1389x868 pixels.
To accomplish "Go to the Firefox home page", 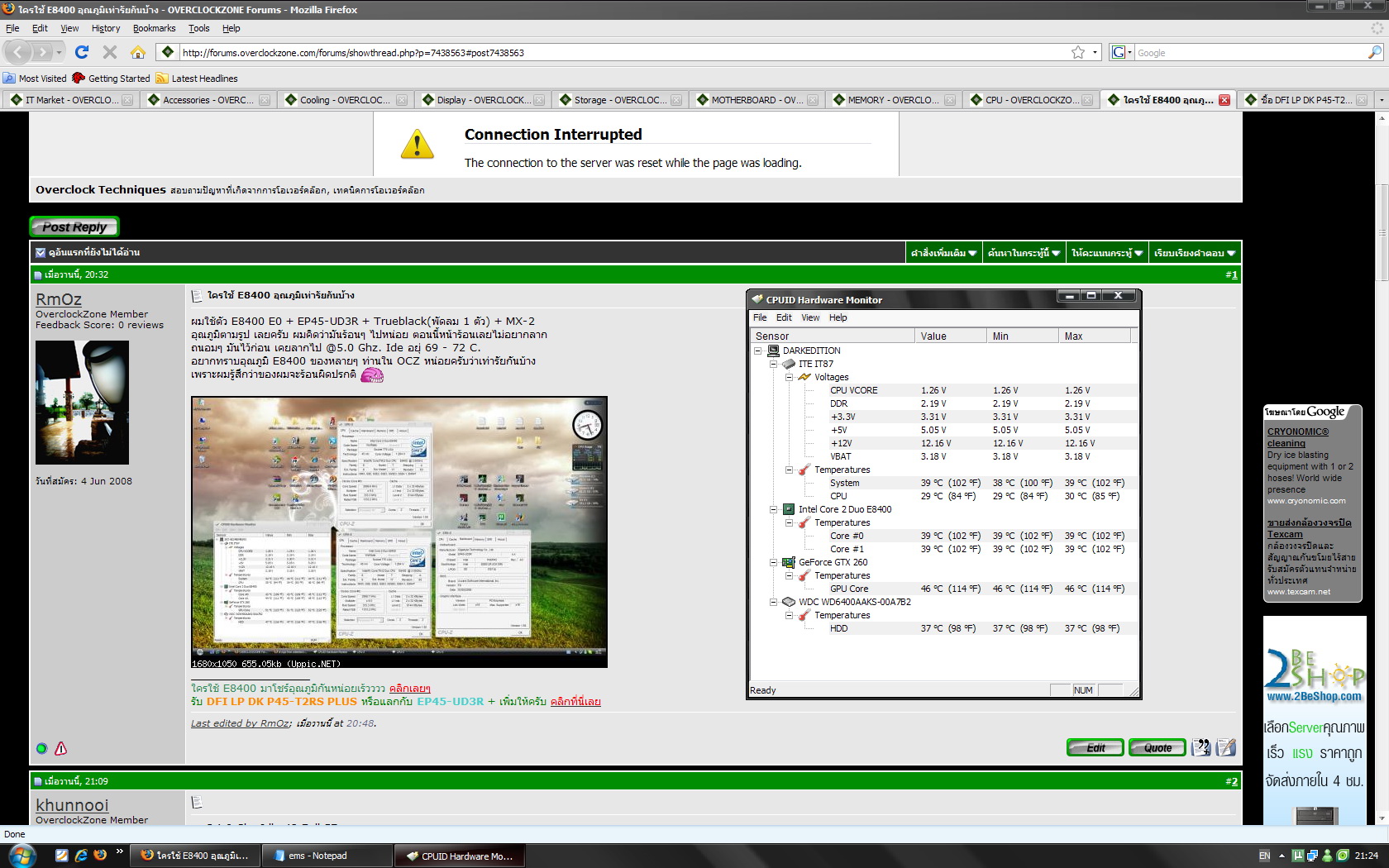I will click(x=138, y=52).
